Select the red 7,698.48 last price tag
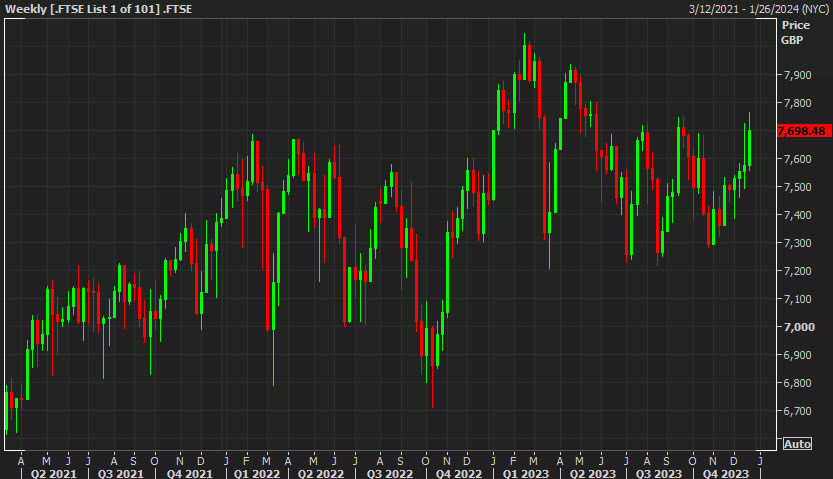The image size is (833, 479). (803, 131)
